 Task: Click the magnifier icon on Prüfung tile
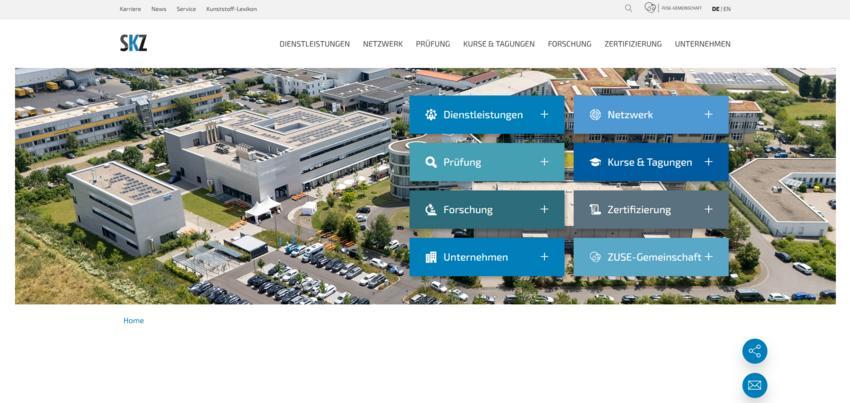click(431, 162)
